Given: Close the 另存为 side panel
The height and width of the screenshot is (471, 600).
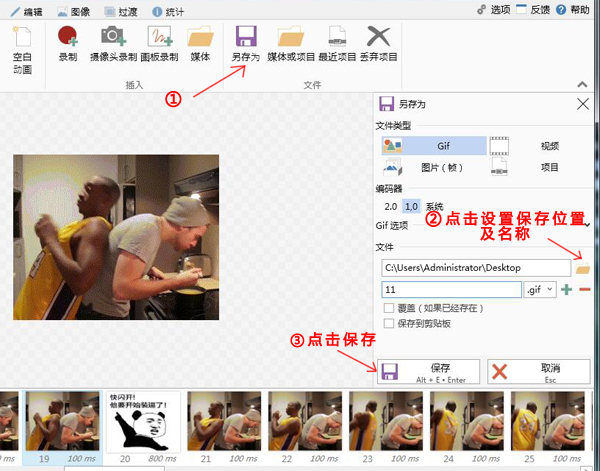Looking at the screenshot, I should coord(583,104).
